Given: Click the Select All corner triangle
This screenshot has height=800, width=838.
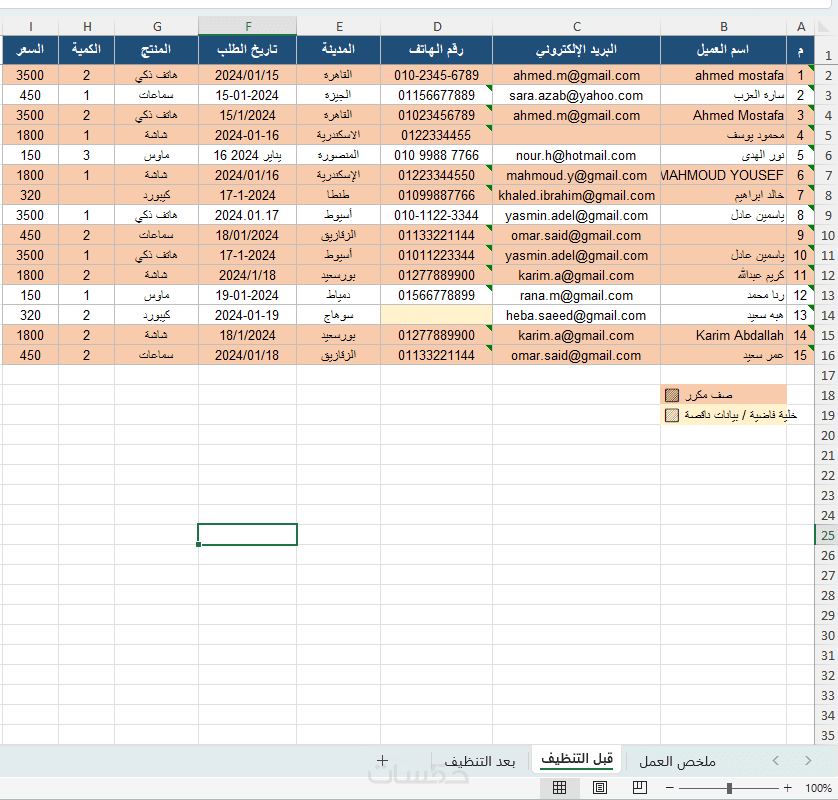Looking at the screenshot, I should (824, 27).
